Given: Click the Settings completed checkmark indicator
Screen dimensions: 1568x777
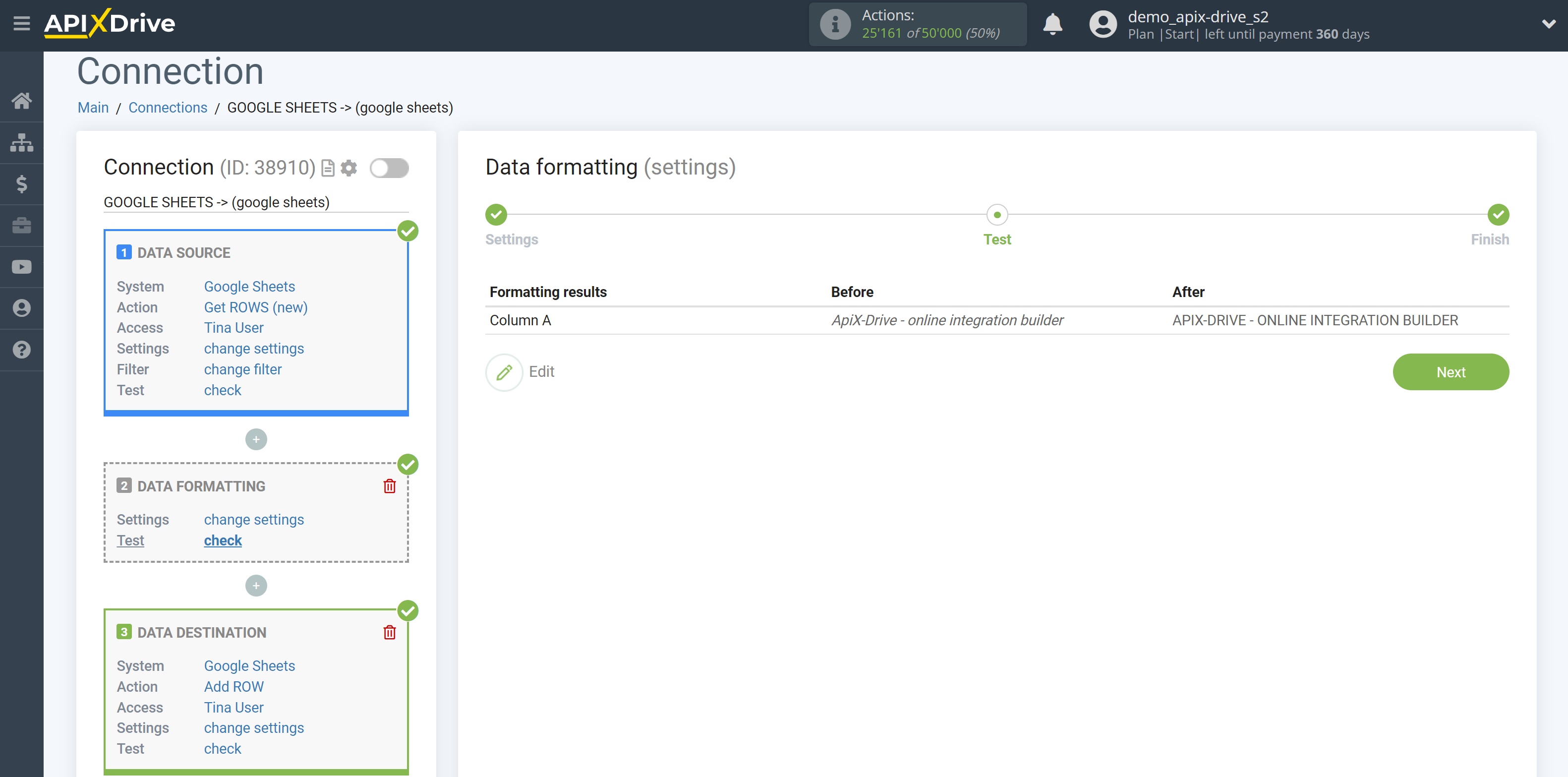Looking at the screenshot, I should tap(497, 214).
